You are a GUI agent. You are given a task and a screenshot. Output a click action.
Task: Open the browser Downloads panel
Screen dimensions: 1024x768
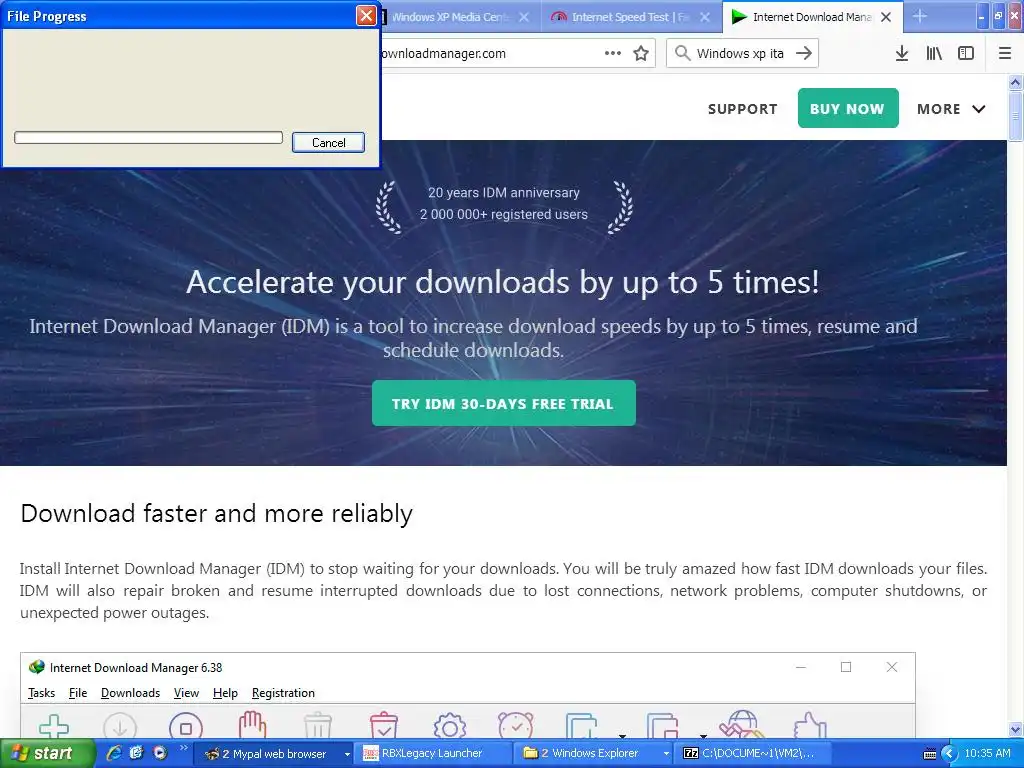[x=901, y=54]
